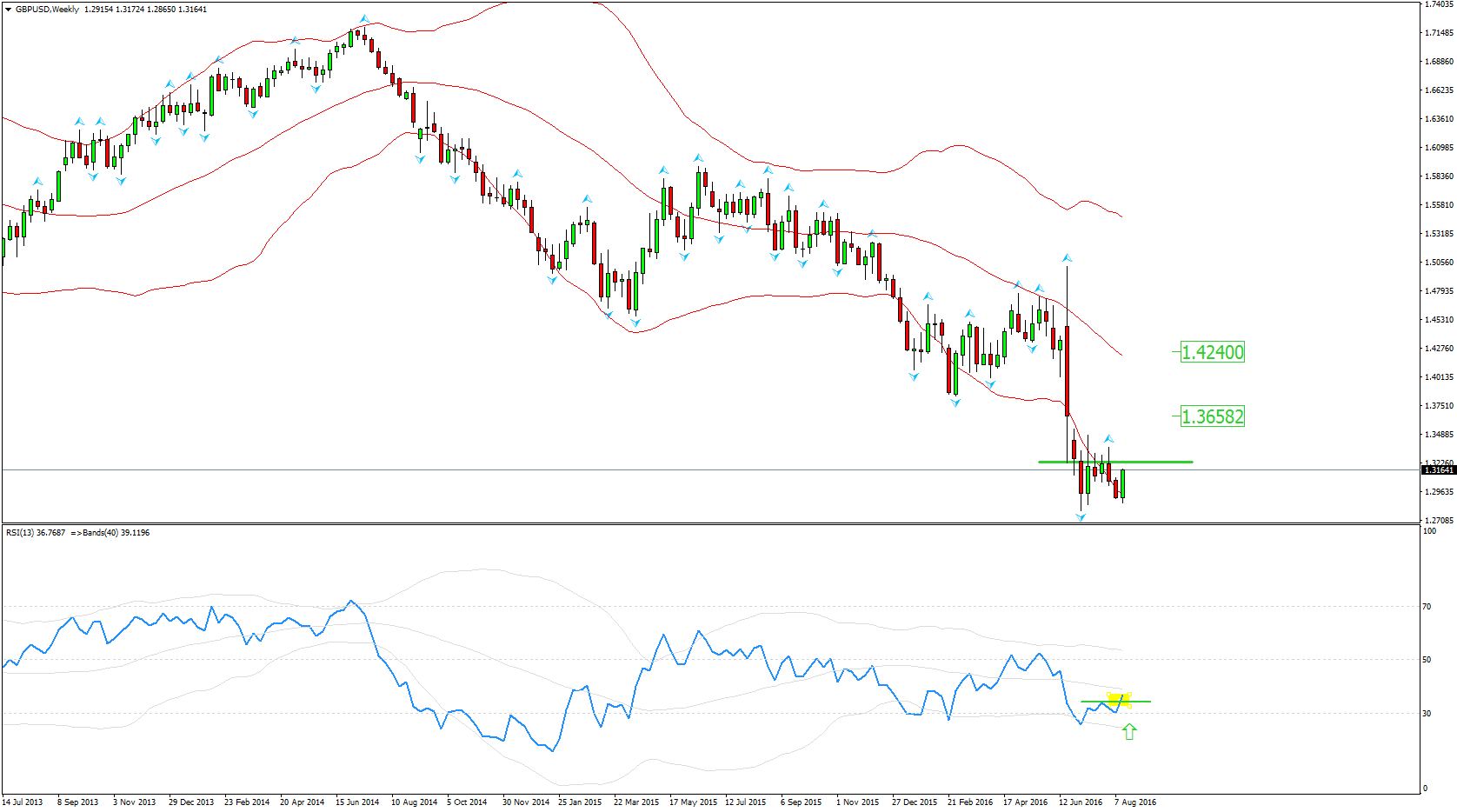The width and height of the screenshot is (1457, 812).
Task: Click the fractal arrow above the June 2016 spike
Action: pos(1067,258)
